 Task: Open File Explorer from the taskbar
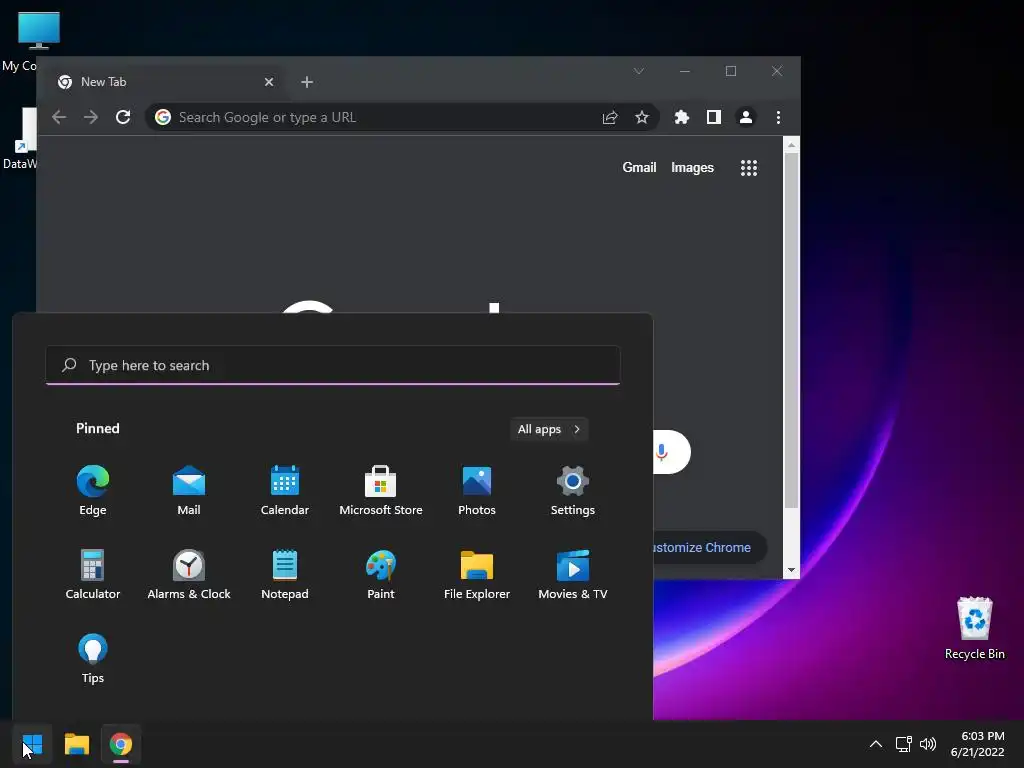[76, 744]
